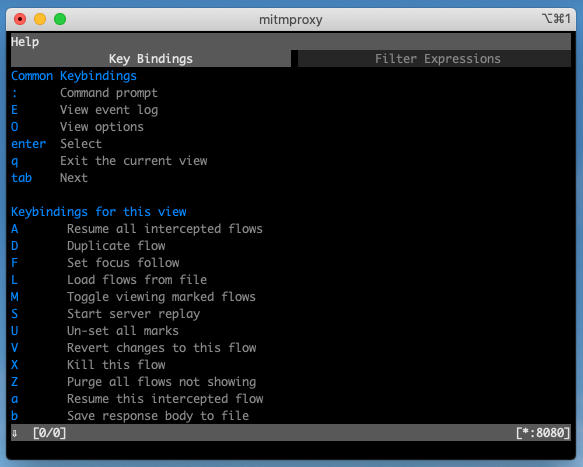Screen dimensions: 583x467
Task: Click the Help header label
Action: tap(25, 42)
